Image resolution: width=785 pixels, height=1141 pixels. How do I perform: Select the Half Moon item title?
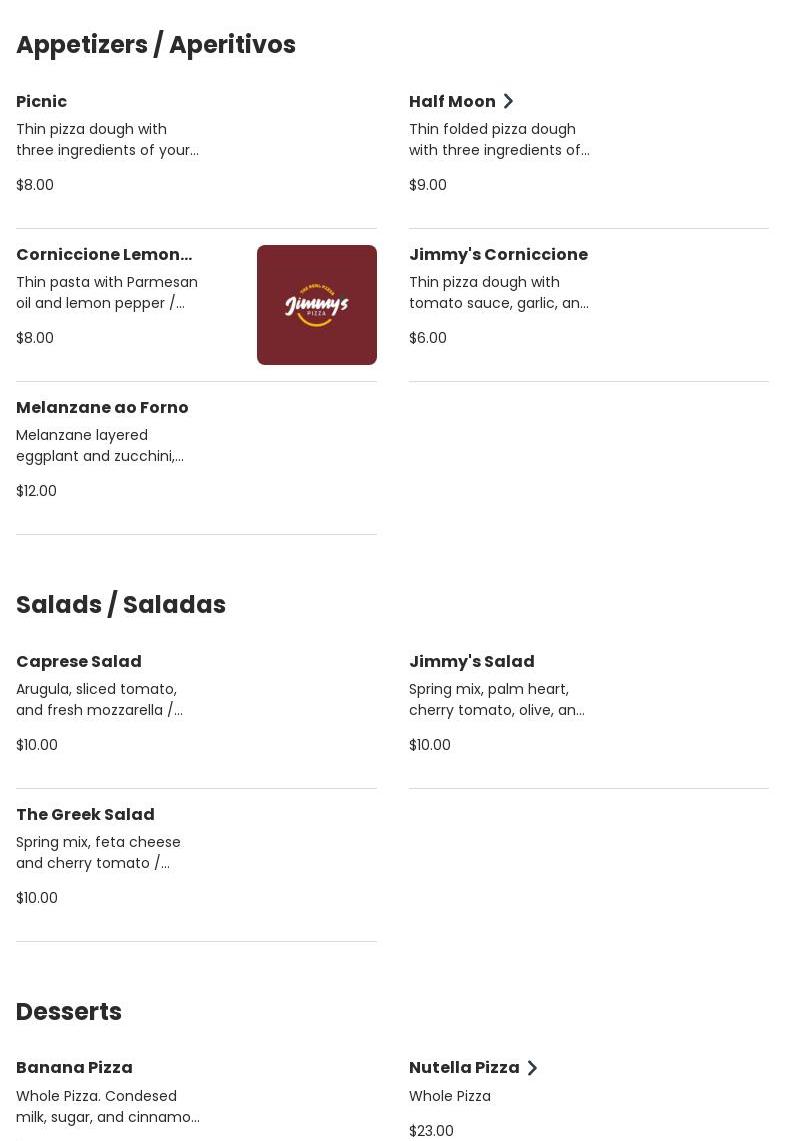pyautogui.click(x=452, y=101)
